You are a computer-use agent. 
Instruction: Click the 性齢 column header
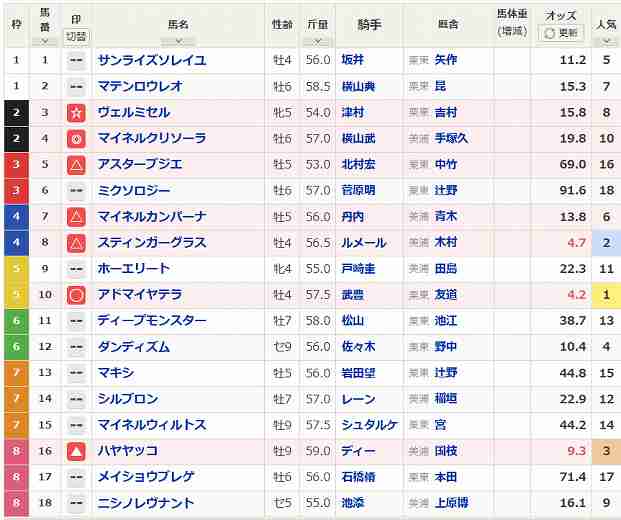pos(282,25)
